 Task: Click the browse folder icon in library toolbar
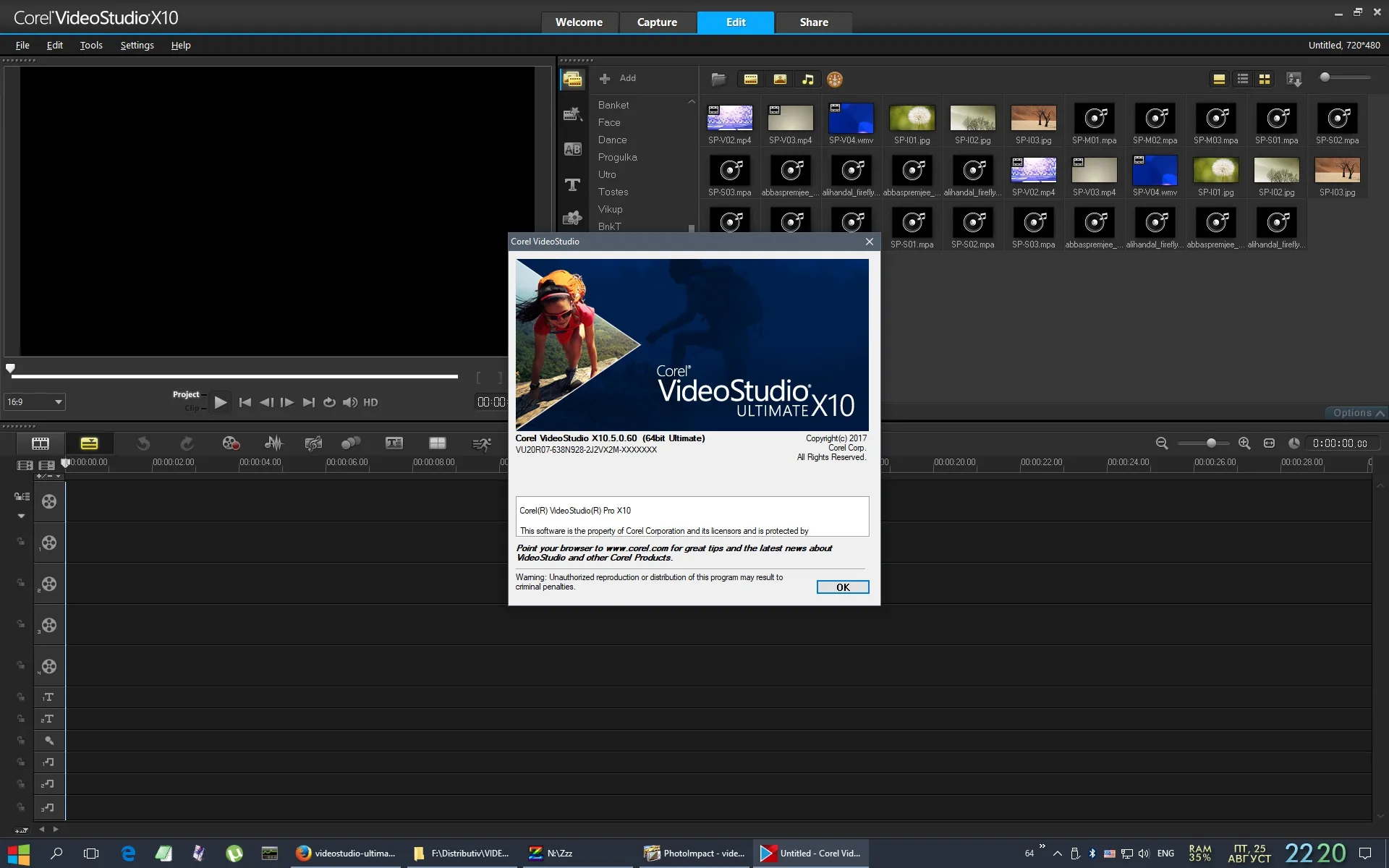718,79
